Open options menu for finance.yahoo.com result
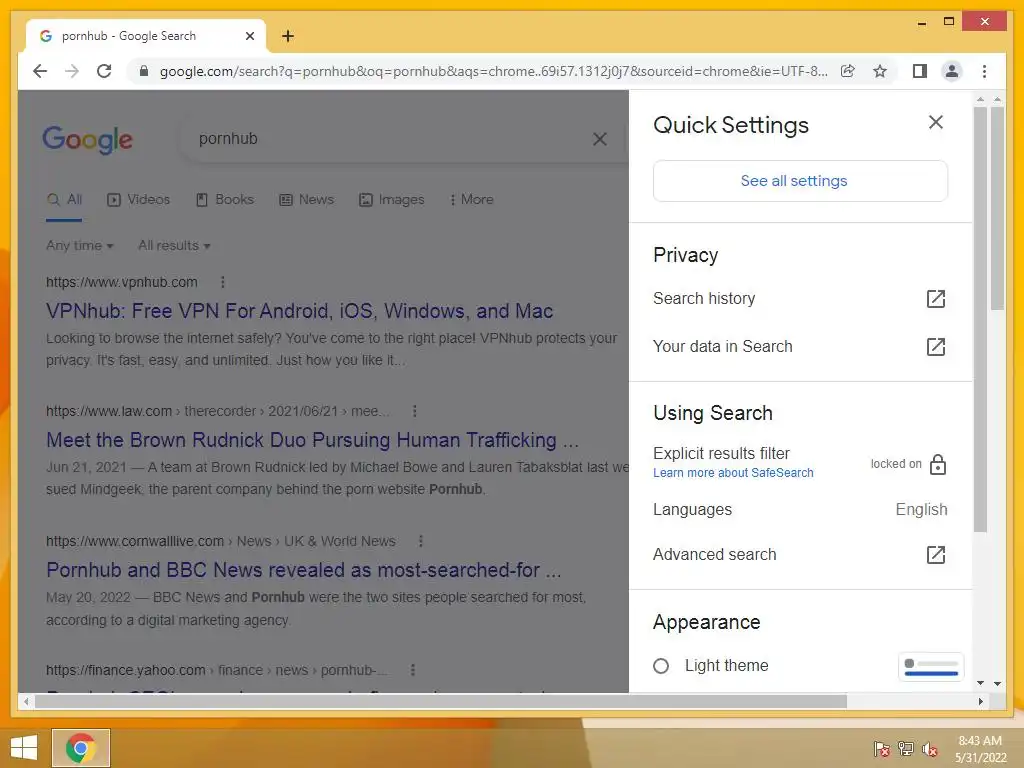1024x768 pixels. tap(412, 669)
